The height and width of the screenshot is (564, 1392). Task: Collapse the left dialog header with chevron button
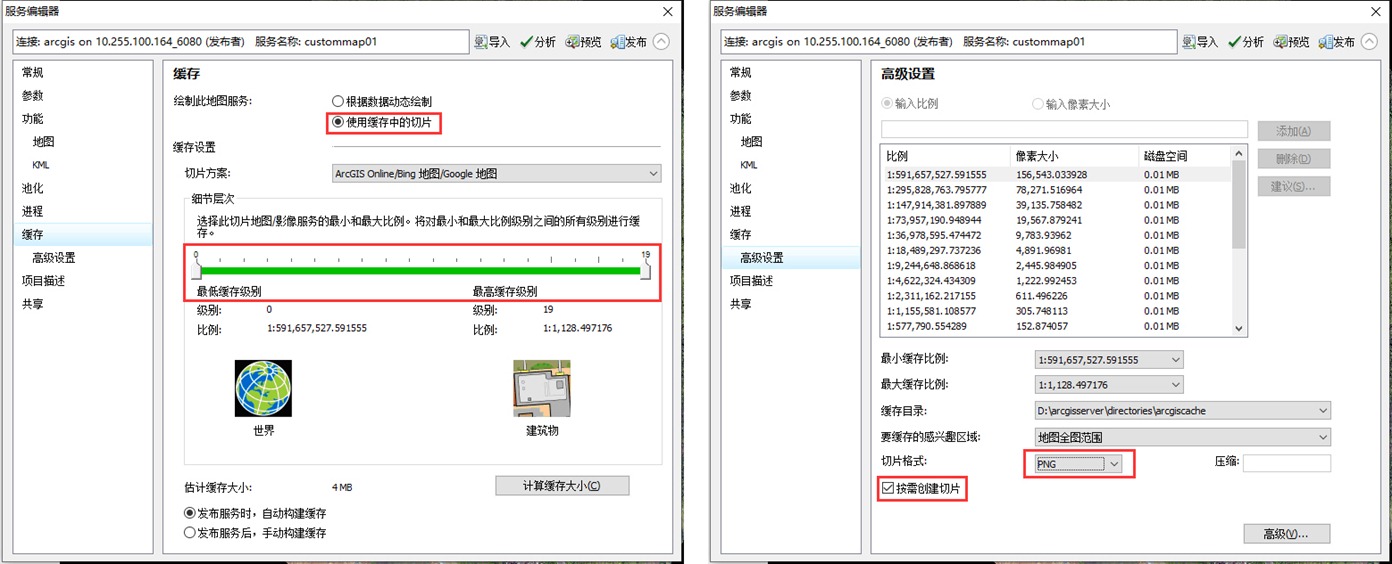click(662, 42)
